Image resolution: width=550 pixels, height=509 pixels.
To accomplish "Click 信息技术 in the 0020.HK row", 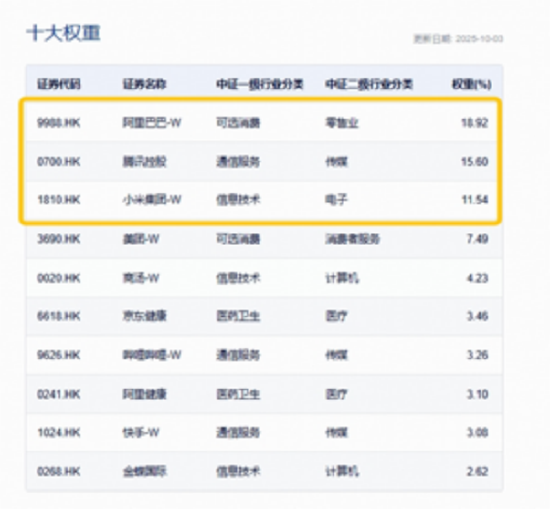I will pyautogui.click(x=238, y=278).
